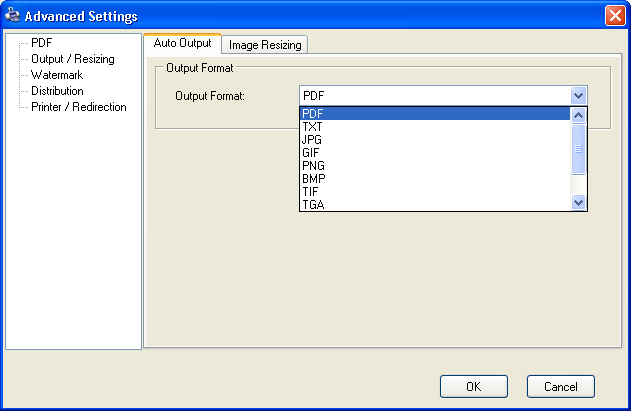Select PDF in the settings tree
The height and width of the screenshot is (411, 631).
42,43
